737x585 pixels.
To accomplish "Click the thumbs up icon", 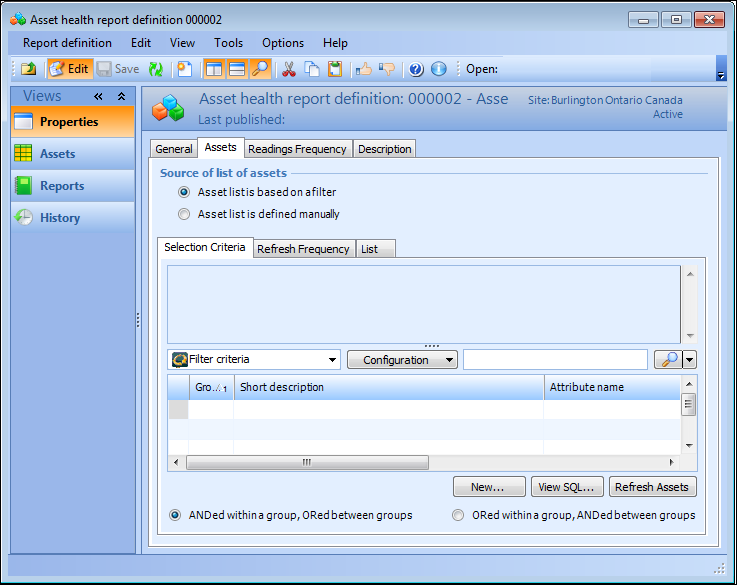I will coord(364,69).
